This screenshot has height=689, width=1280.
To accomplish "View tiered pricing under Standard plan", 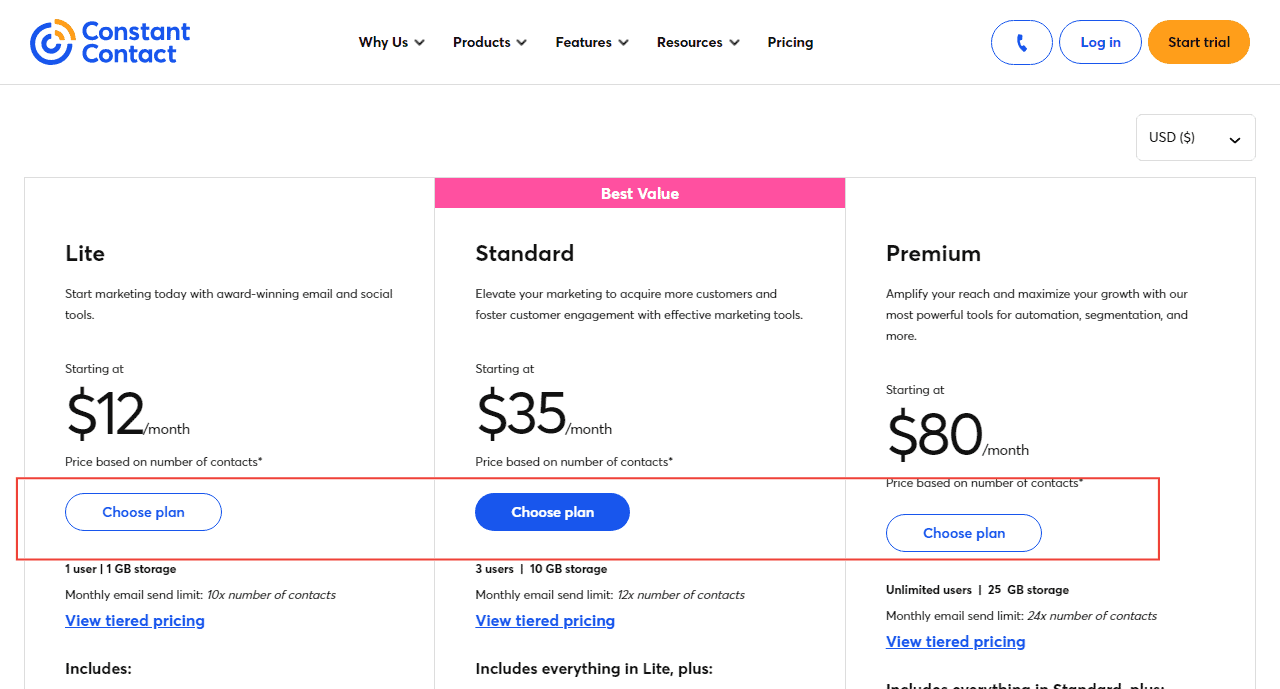I will click(545, 620).
